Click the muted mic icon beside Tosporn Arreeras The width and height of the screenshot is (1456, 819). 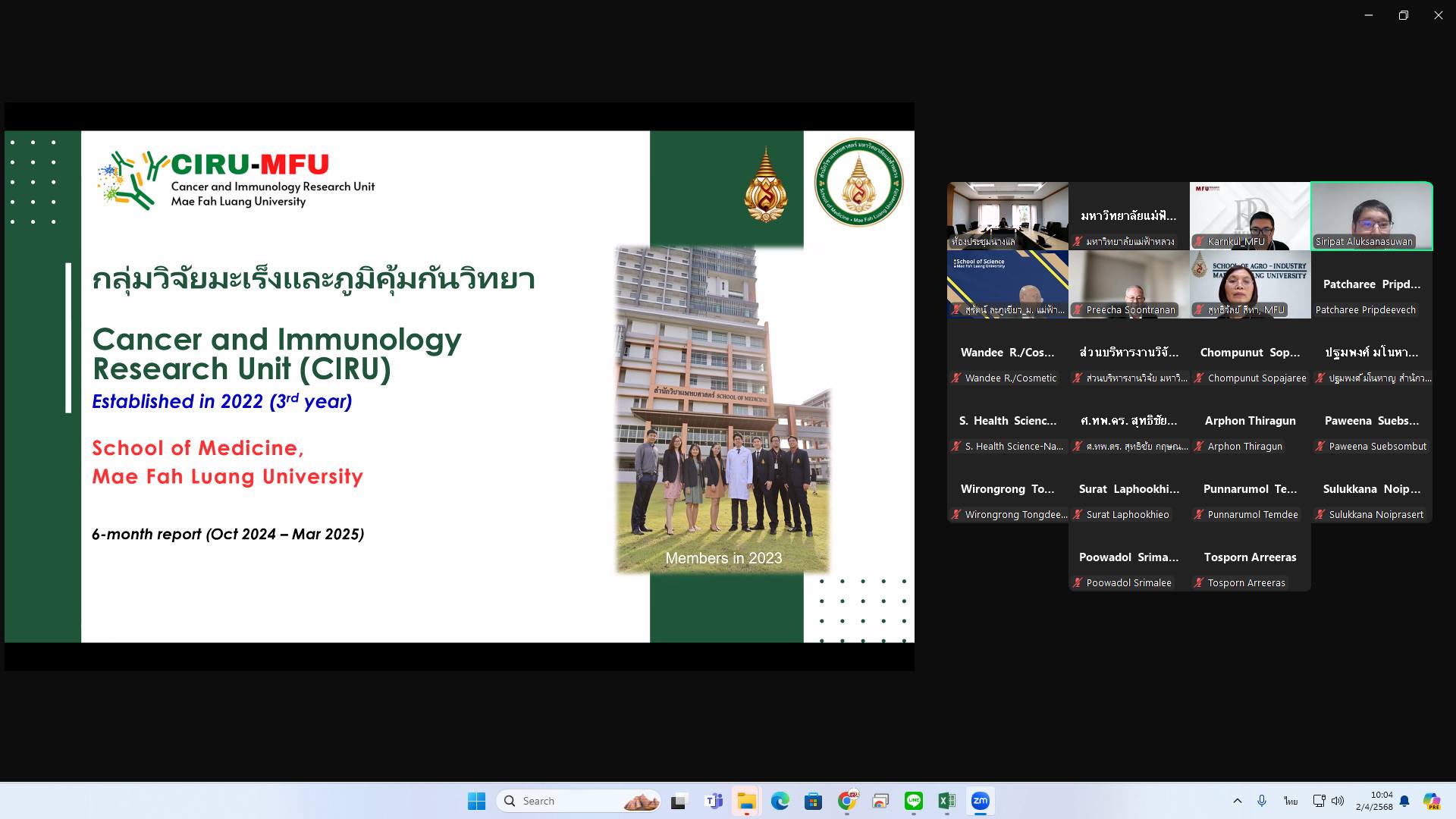pyautogui.click(x=1199, y=583)
